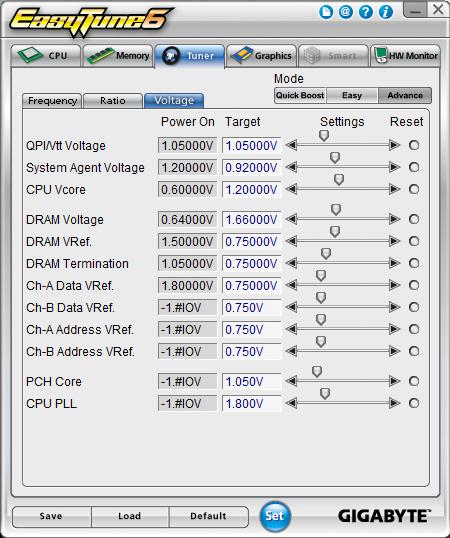Image resolution: width=450 pixels, height=538 pixels.
Task: Increase QPI/Vtt Voltage with right arrow
Action: point(394,145)
